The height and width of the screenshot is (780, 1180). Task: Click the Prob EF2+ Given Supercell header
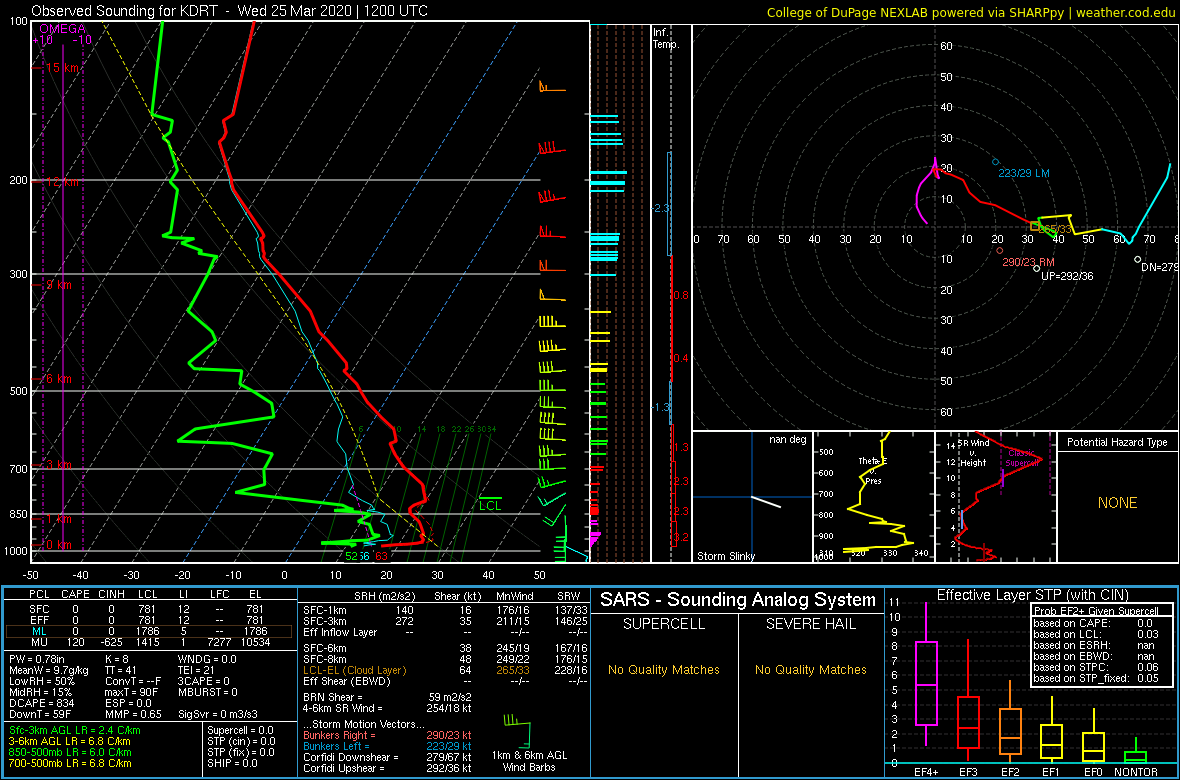click(x=1095, y=611)
